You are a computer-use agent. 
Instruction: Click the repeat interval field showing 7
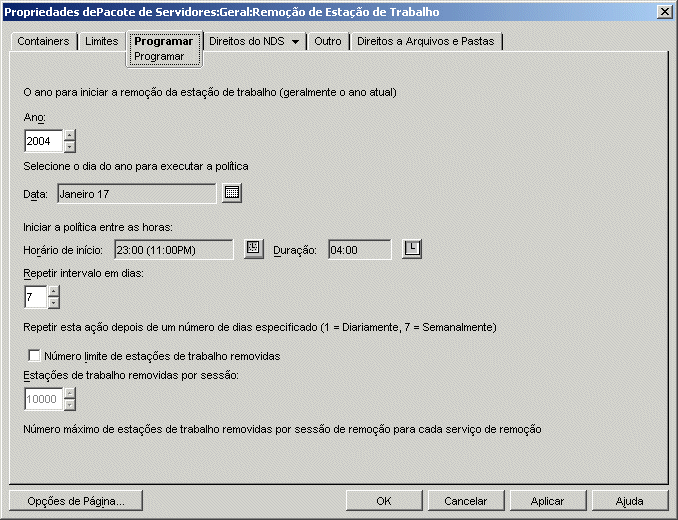pyautogui.click(x=36, y=297)
